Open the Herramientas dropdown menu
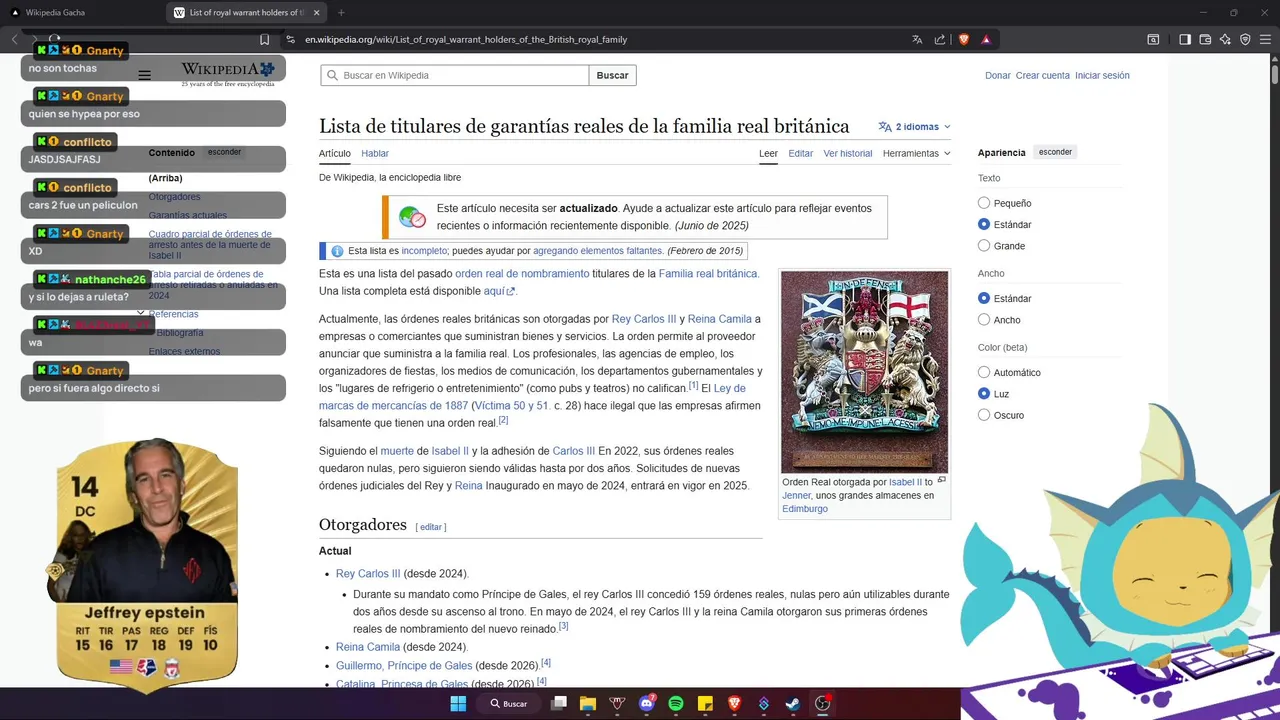 (917, 153)
